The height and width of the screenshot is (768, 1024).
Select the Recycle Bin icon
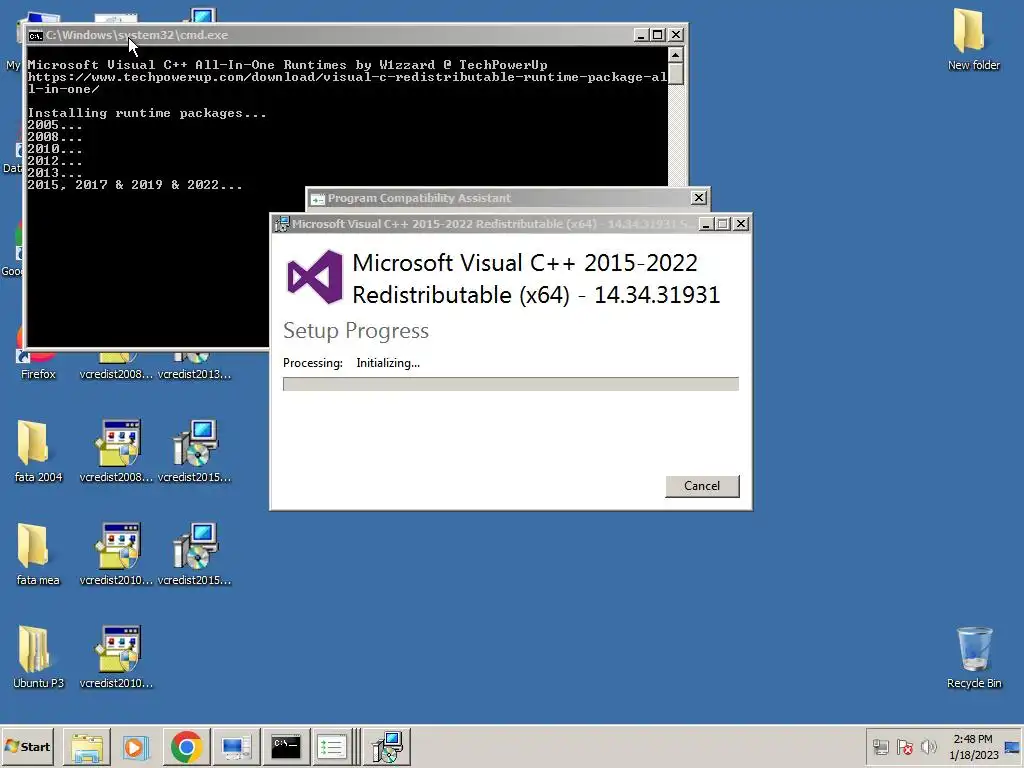click(x=974, y=657)
